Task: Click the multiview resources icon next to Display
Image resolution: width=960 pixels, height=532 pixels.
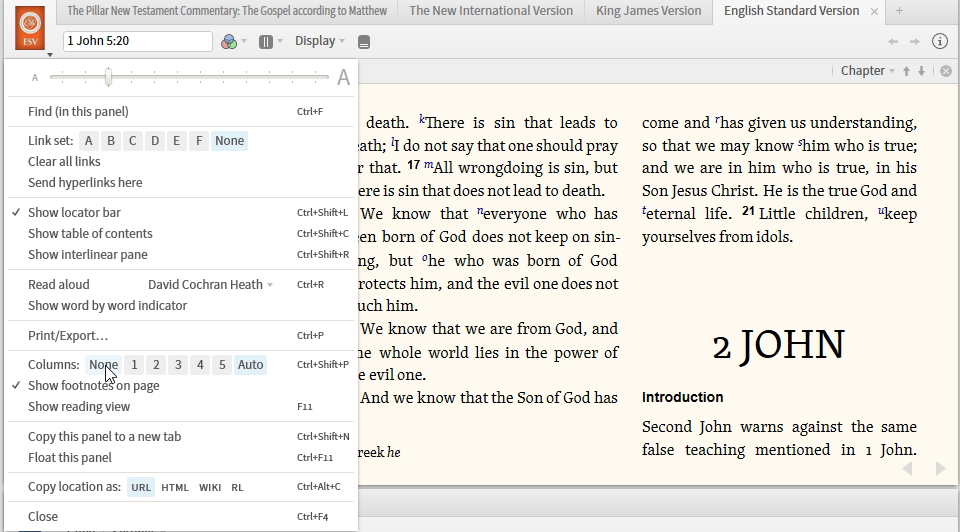Action: pyautogui.click(x=364, y=42)
